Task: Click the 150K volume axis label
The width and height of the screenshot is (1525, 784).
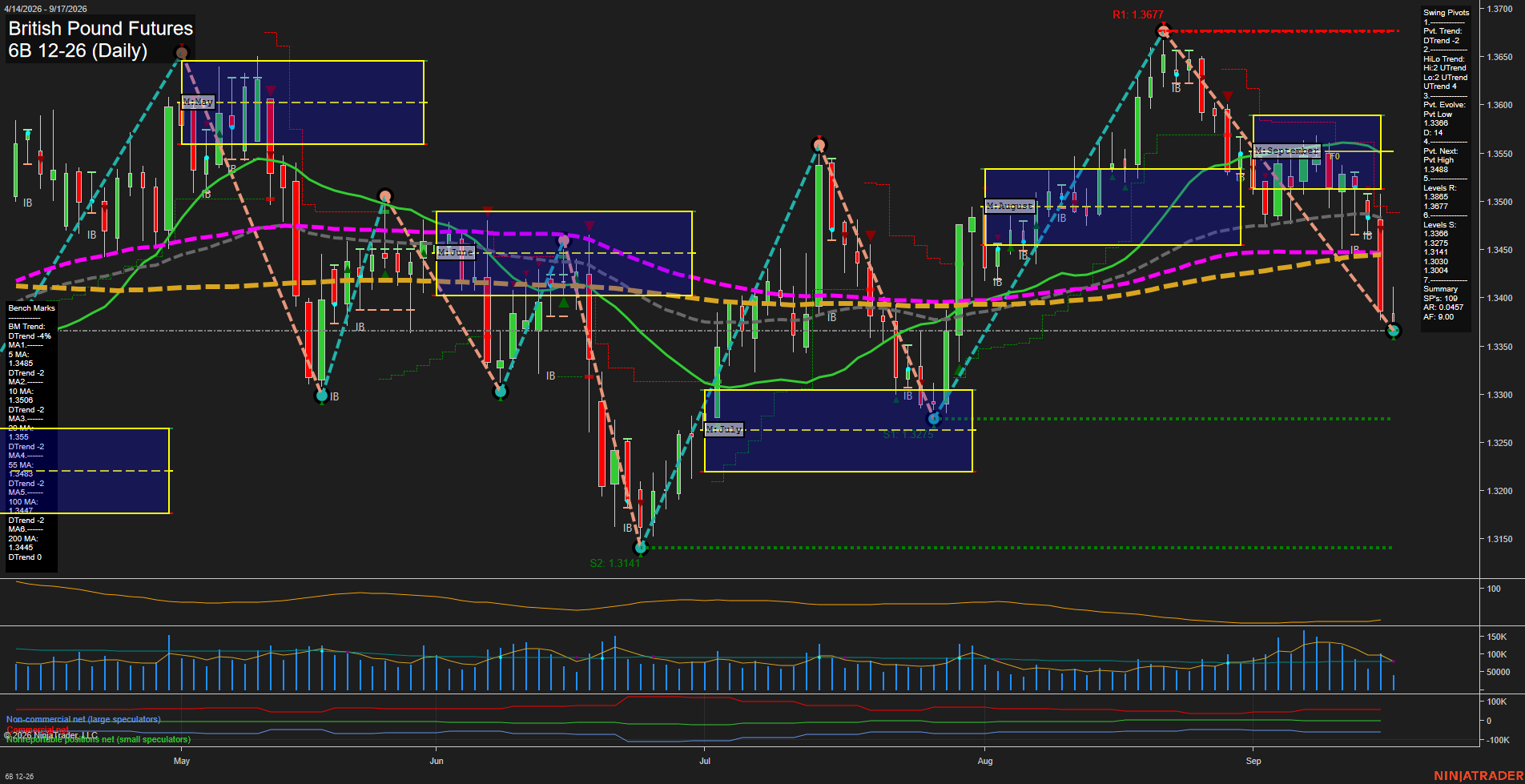Action: pyautogui.click(x=1497, y=637)
